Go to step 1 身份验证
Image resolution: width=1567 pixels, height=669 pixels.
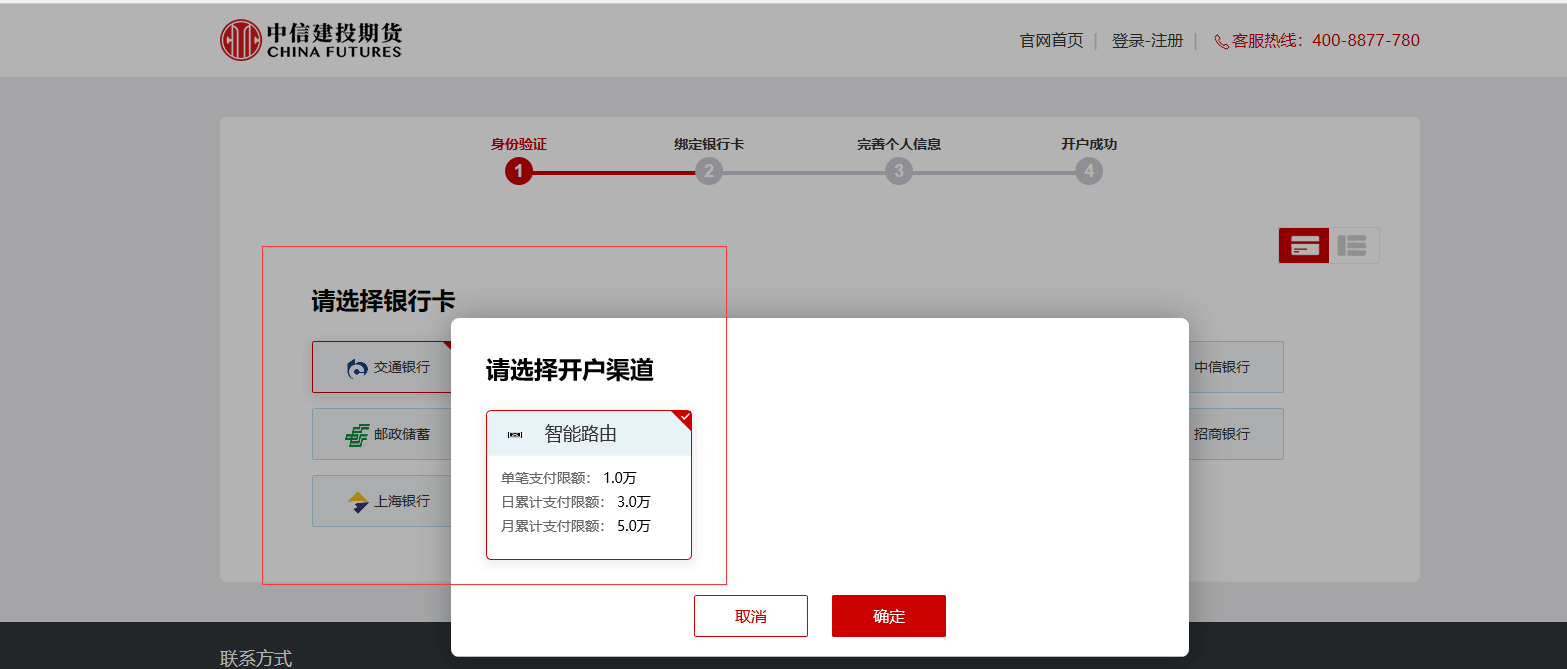518,172
